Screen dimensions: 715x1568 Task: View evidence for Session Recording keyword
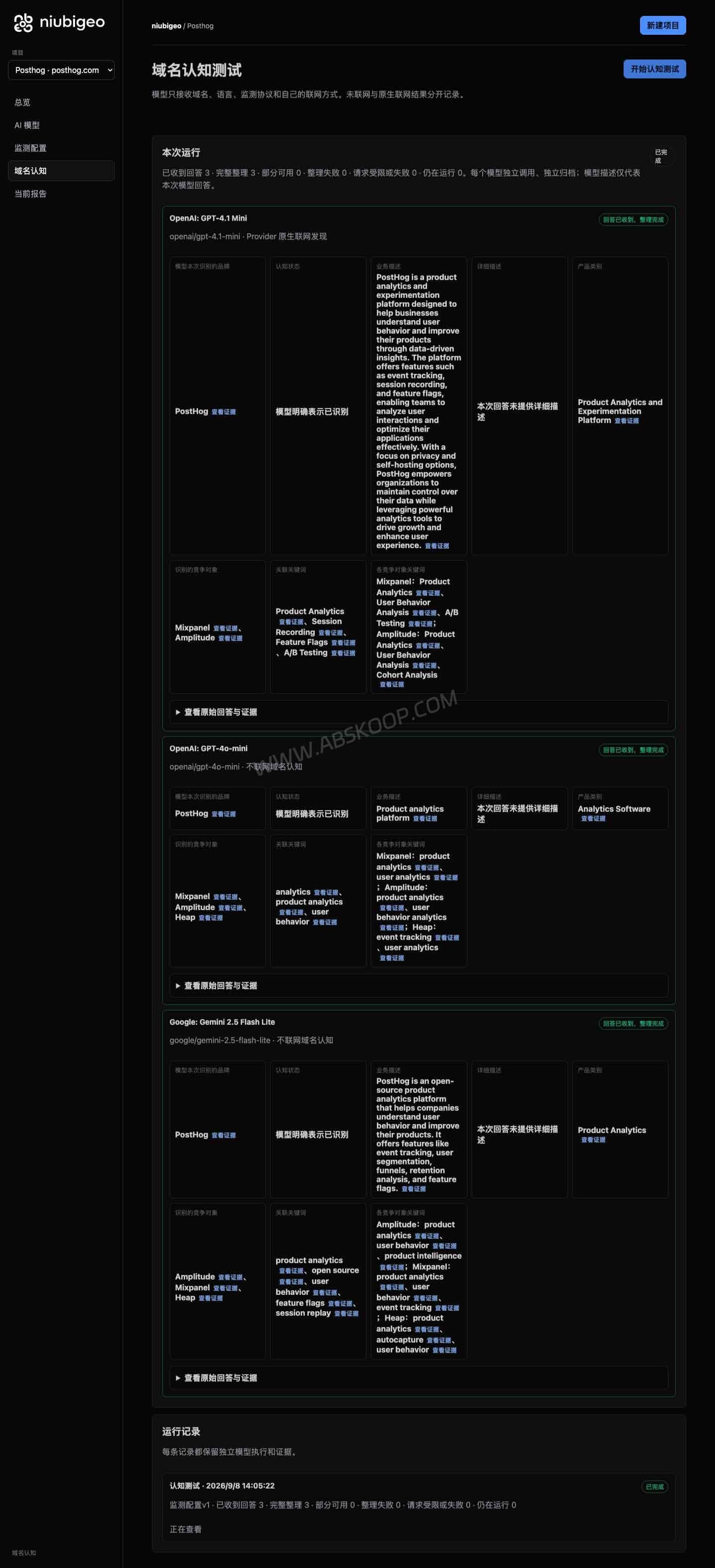[x=330, y=633]
